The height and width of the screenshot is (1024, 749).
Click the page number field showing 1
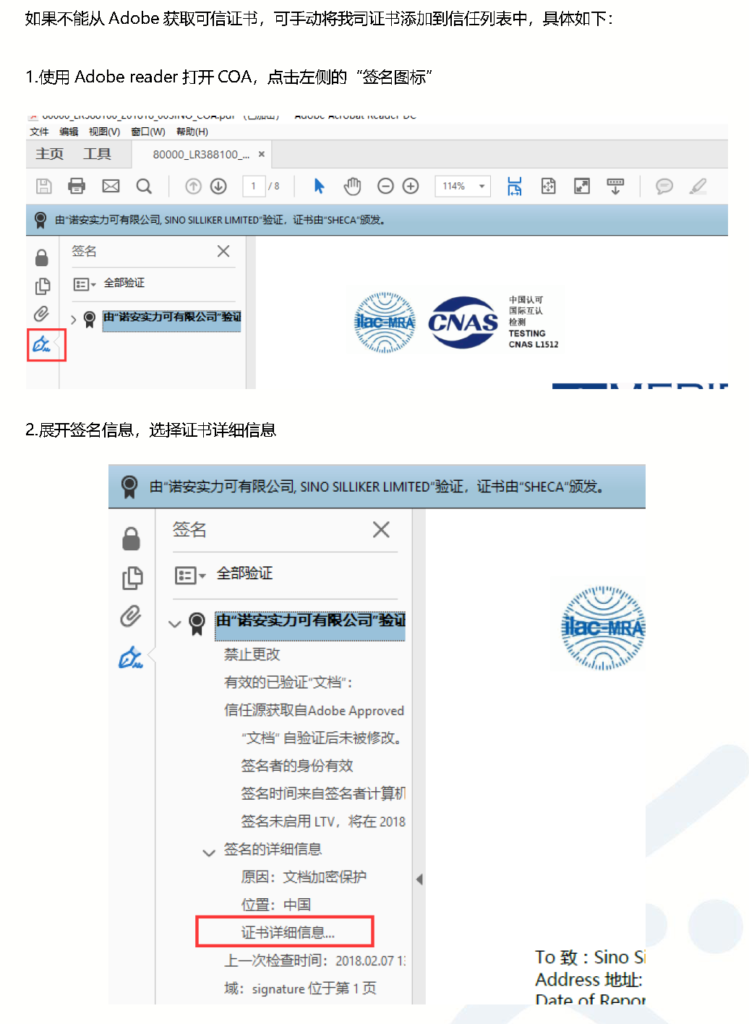point(253,186)
